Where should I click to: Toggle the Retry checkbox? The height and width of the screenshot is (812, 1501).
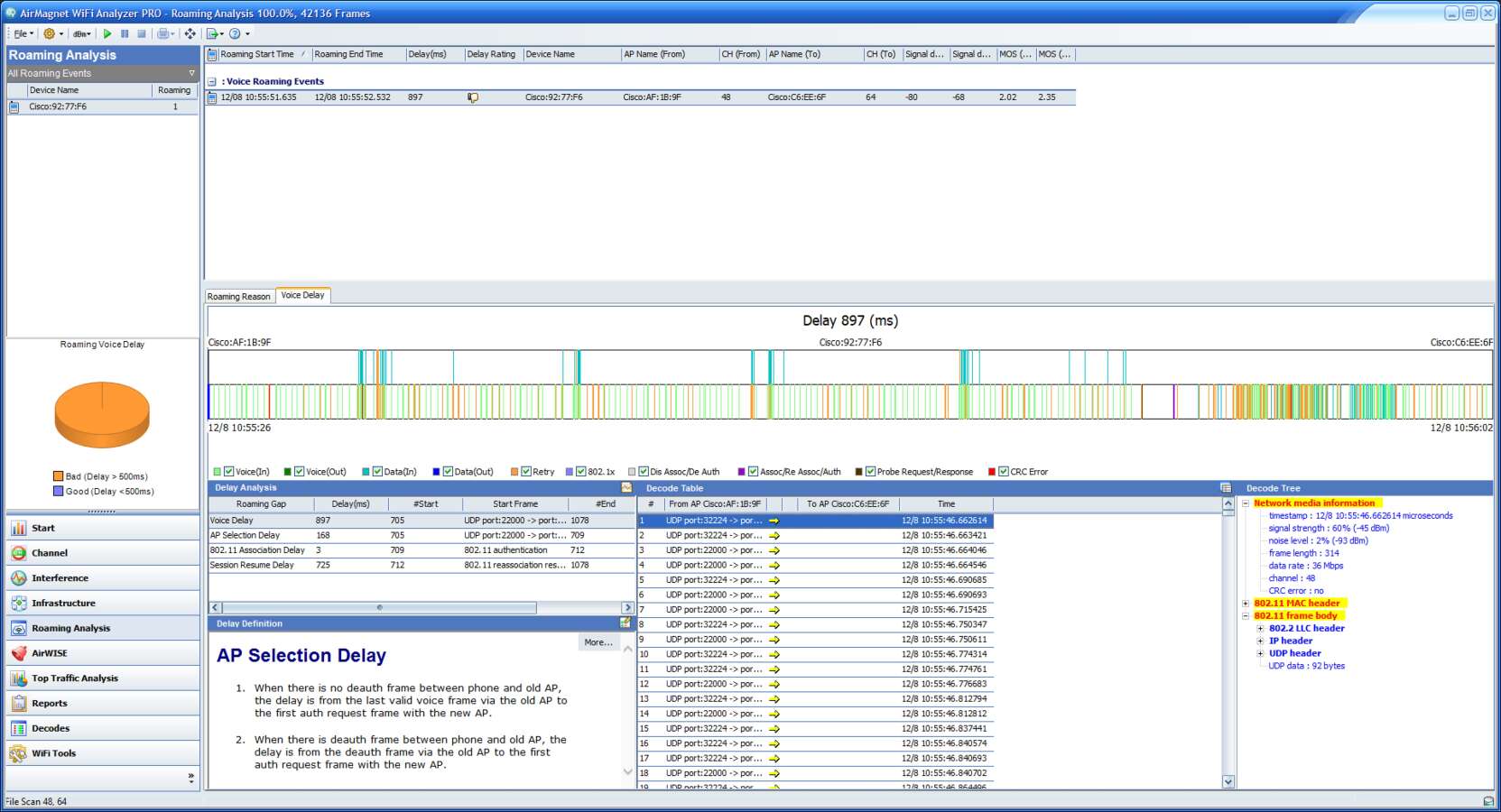point(526,471)
